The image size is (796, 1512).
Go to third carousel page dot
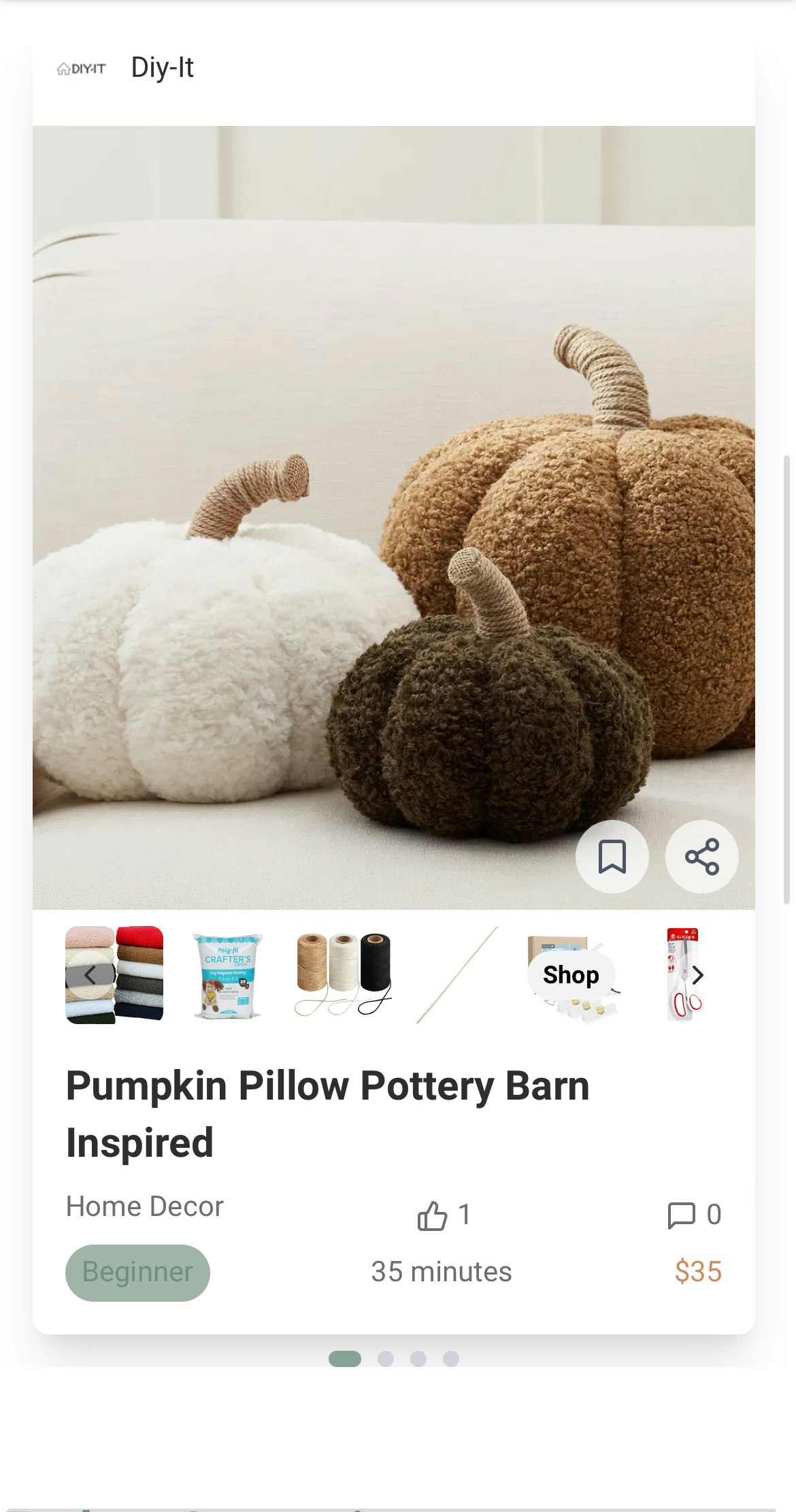point(418,1359)
